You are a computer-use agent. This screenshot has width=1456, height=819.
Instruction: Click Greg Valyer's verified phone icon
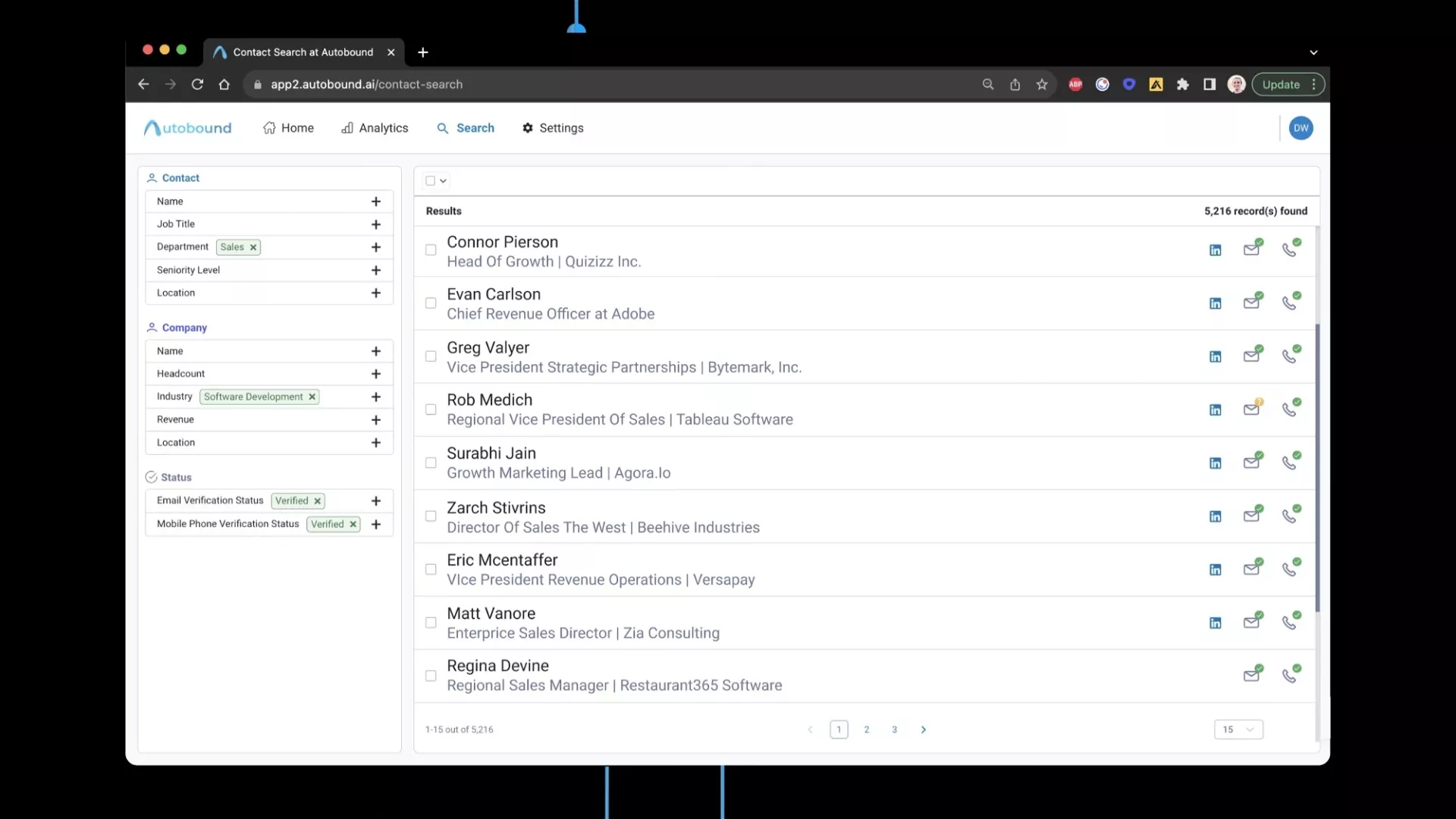pos(1290,356)
